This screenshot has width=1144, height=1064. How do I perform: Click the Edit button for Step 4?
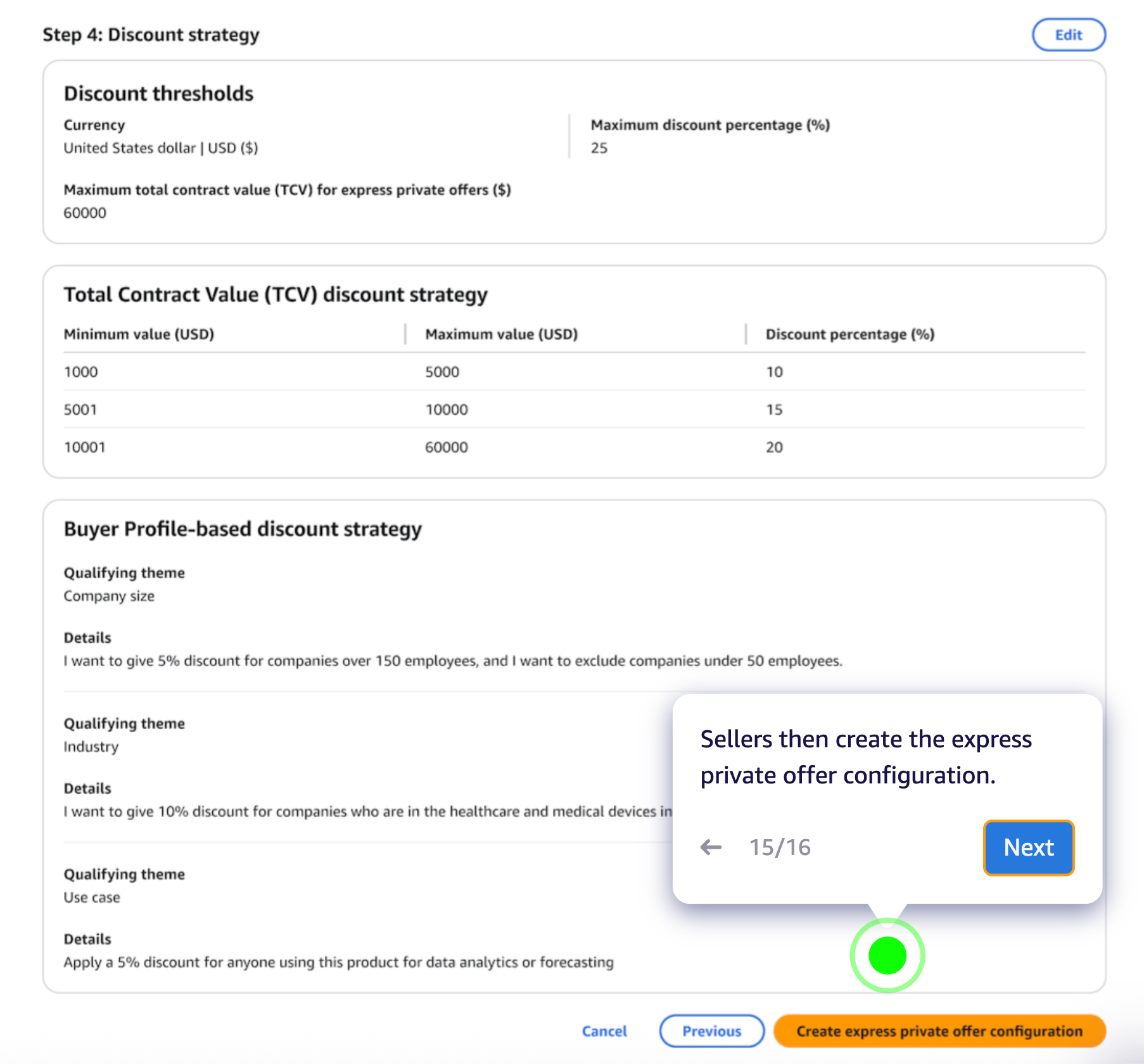(x=1068, y=35)
